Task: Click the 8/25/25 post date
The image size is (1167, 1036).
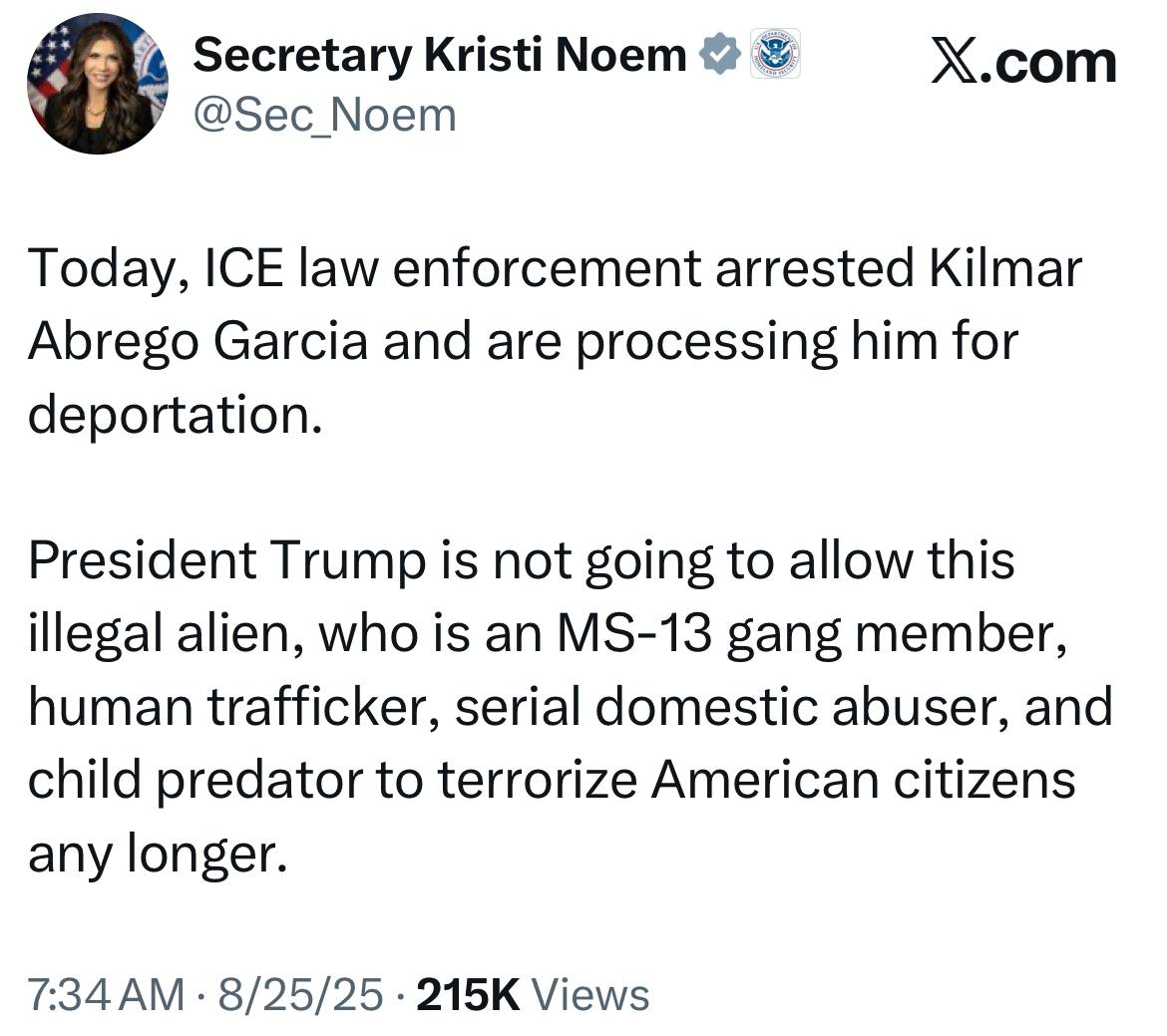Action: 300,995
